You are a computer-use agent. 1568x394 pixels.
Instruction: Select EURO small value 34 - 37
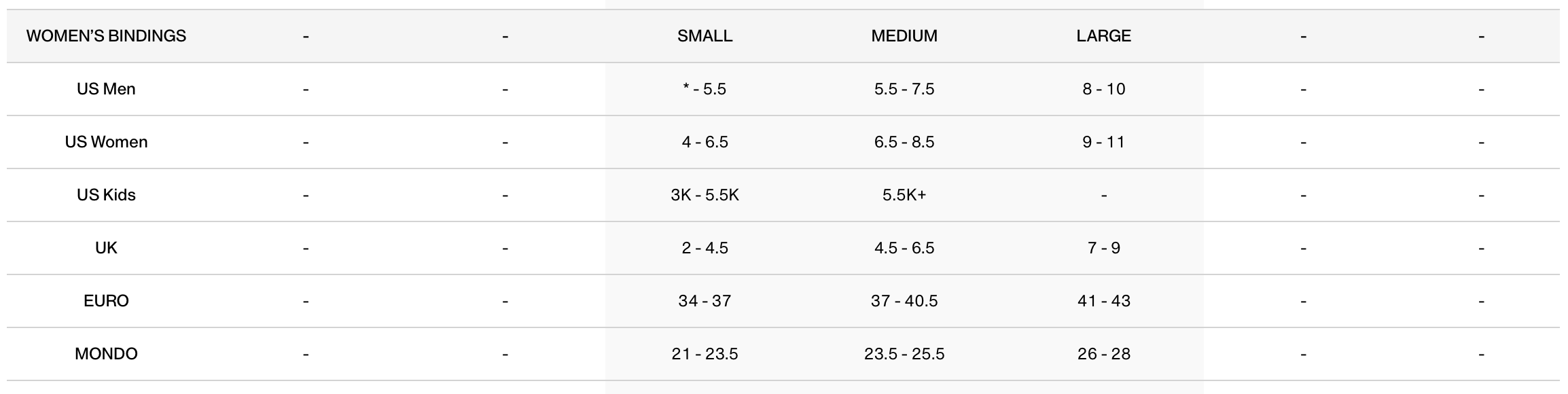coord(705,301)
